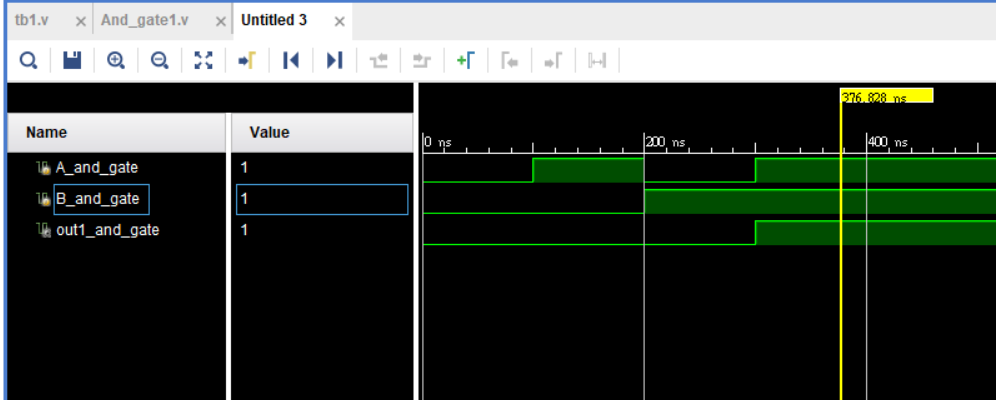Switch to the tb1.v tab
Image resolution: width=996 pixels, height=400 pixels.
32,20
